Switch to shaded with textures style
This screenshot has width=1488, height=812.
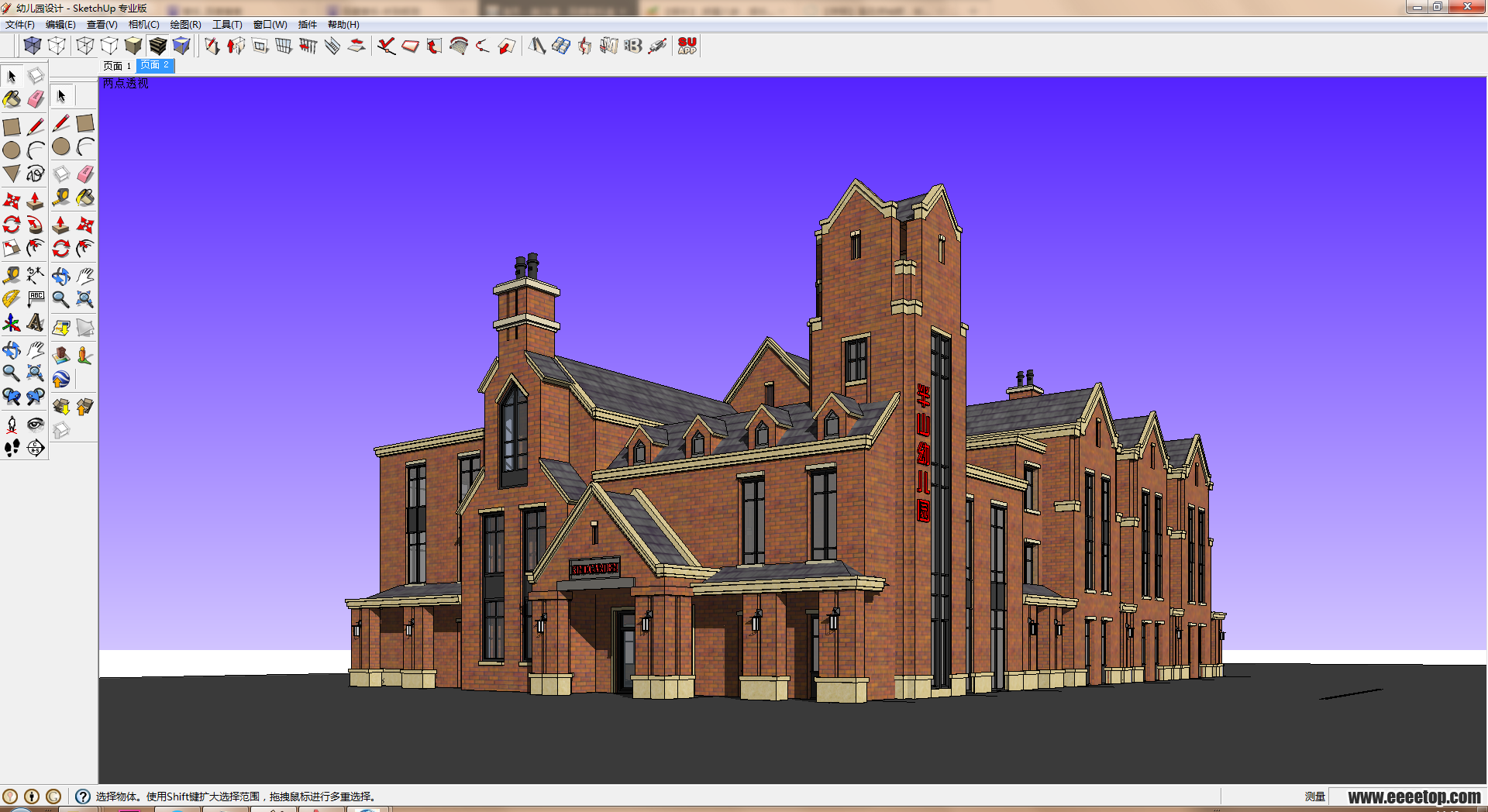(157, 46)
